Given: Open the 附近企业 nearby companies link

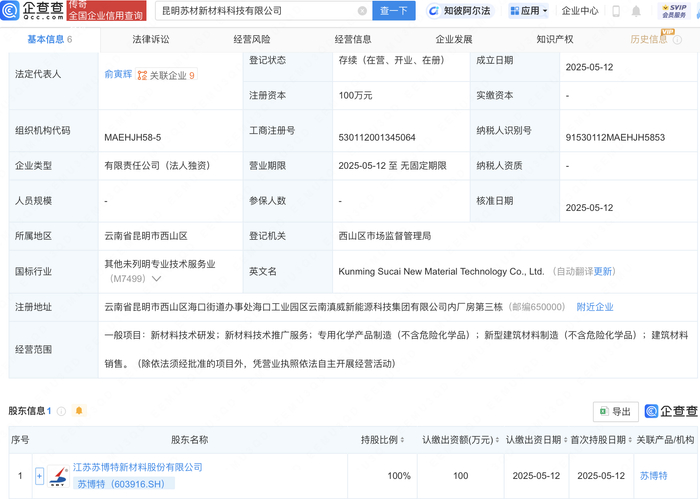Looking at the screenshot, I should tap(594, 307).
